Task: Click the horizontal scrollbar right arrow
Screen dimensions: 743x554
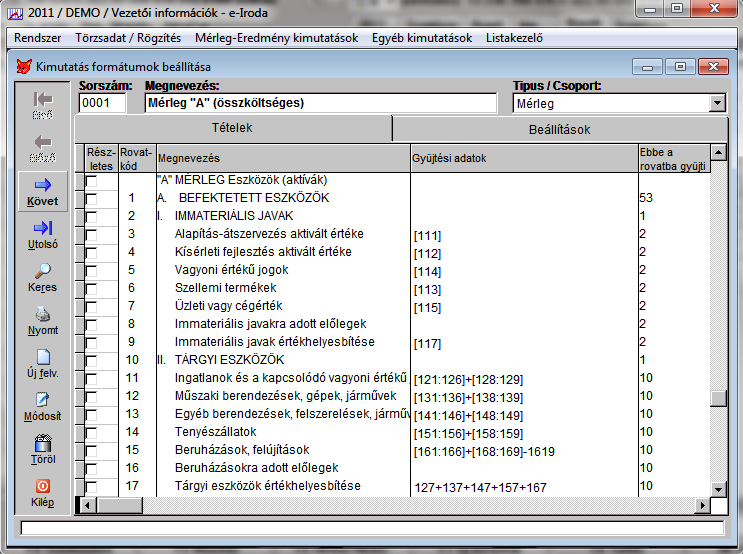Action: (x=702, y=503)
